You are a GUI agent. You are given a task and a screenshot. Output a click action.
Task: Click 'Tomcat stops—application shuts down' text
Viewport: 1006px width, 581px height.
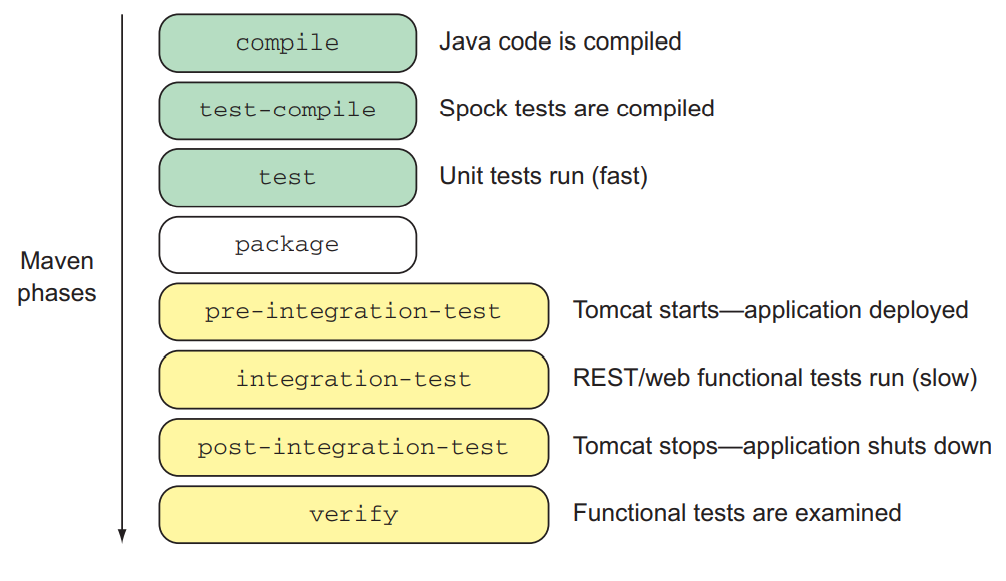tap(782, 446)
